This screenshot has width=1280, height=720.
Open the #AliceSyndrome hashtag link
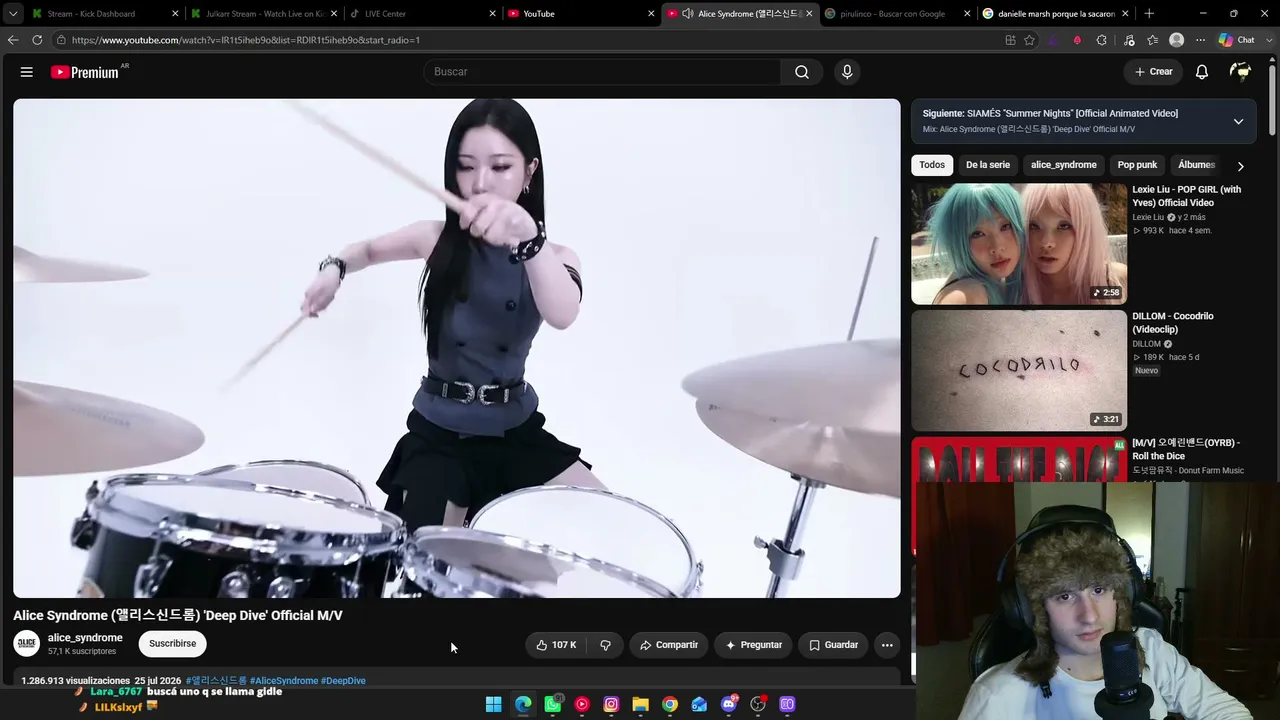pos(284,681)
